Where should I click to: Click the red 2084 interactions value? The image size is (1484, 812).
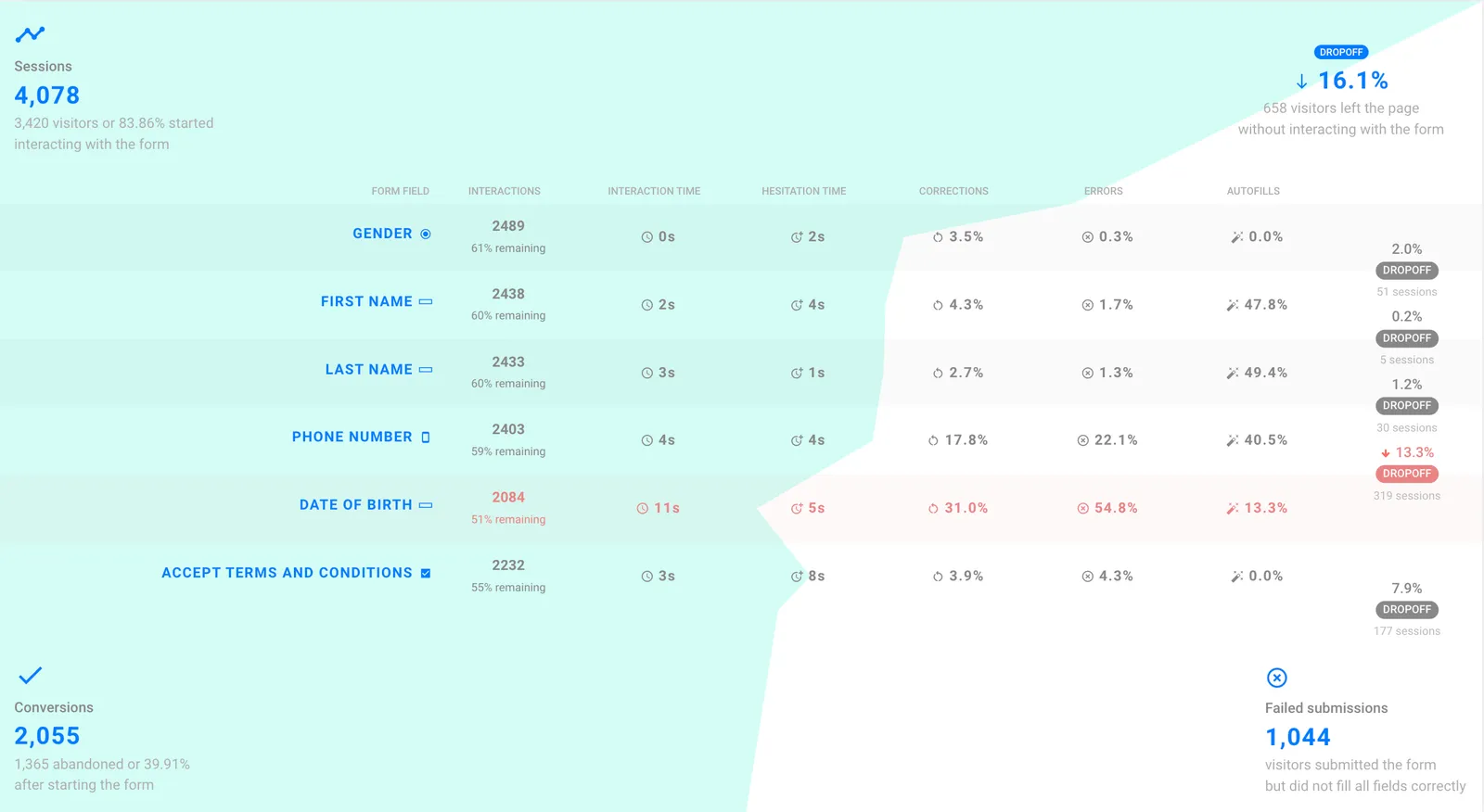click(x=508, y=498)
